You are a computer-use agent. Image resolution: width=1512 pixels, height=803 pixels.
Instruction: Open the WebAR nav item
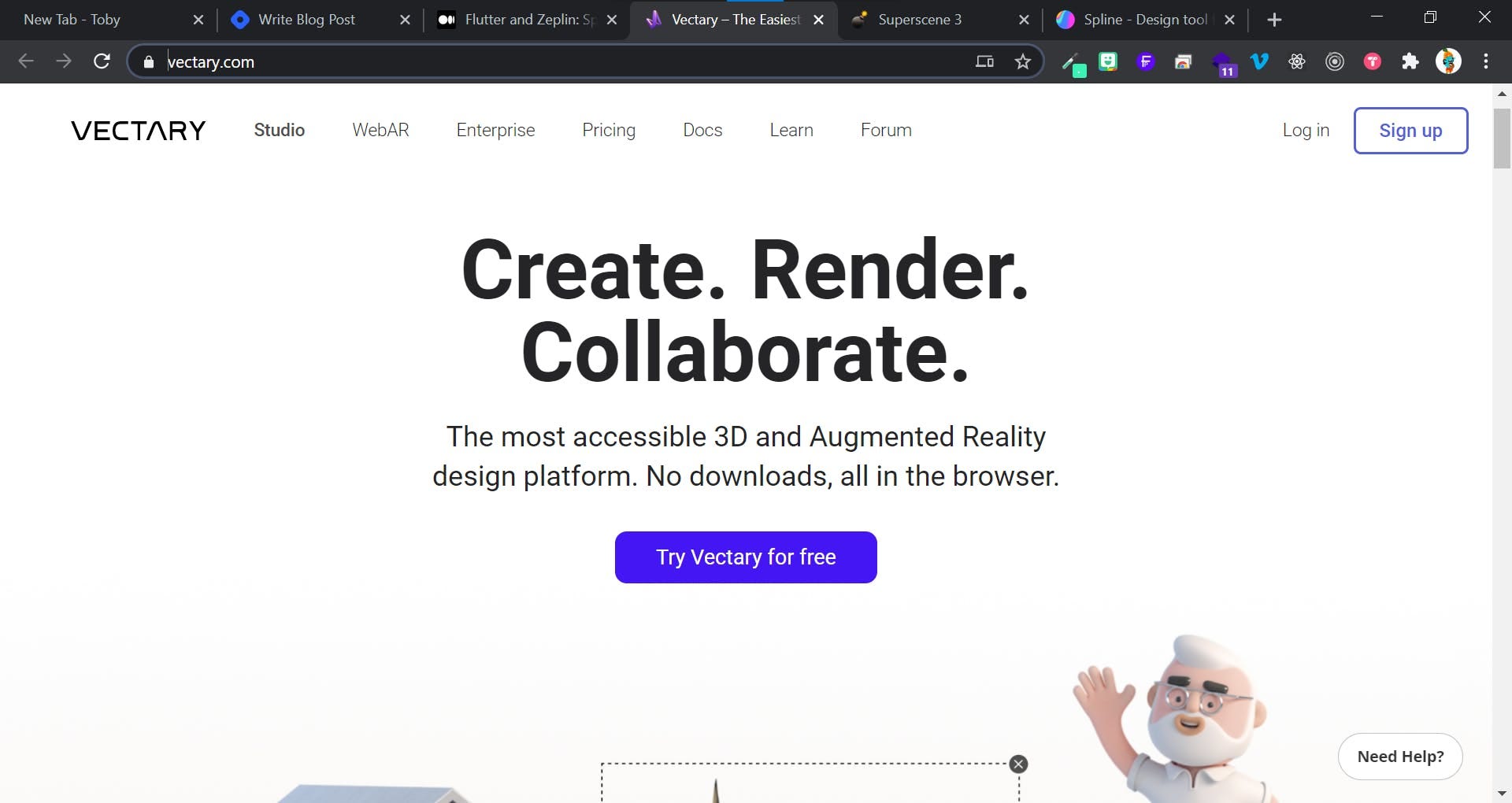381,130
